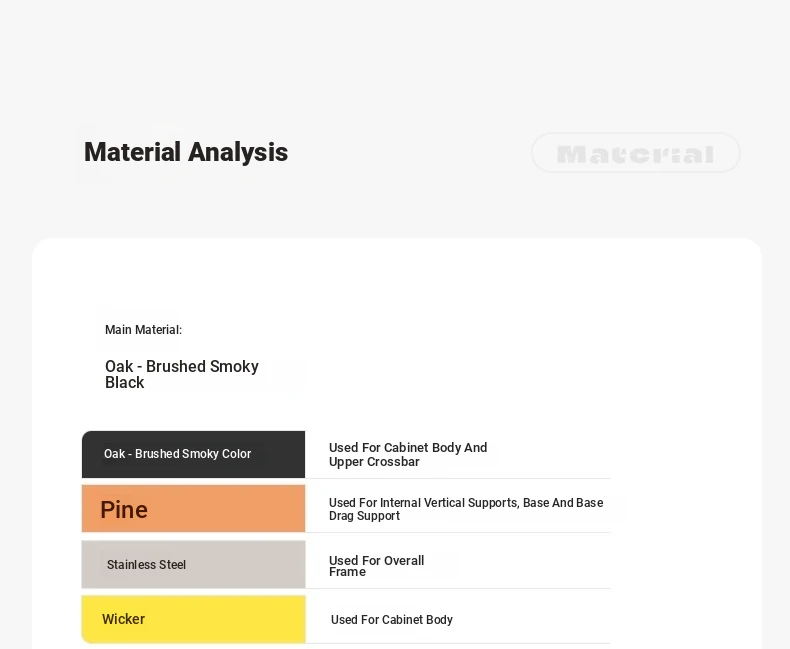790x649 pixels.
Task: Select the Cabinet Body And Upper Crossbar description
Action: (408, 455)
